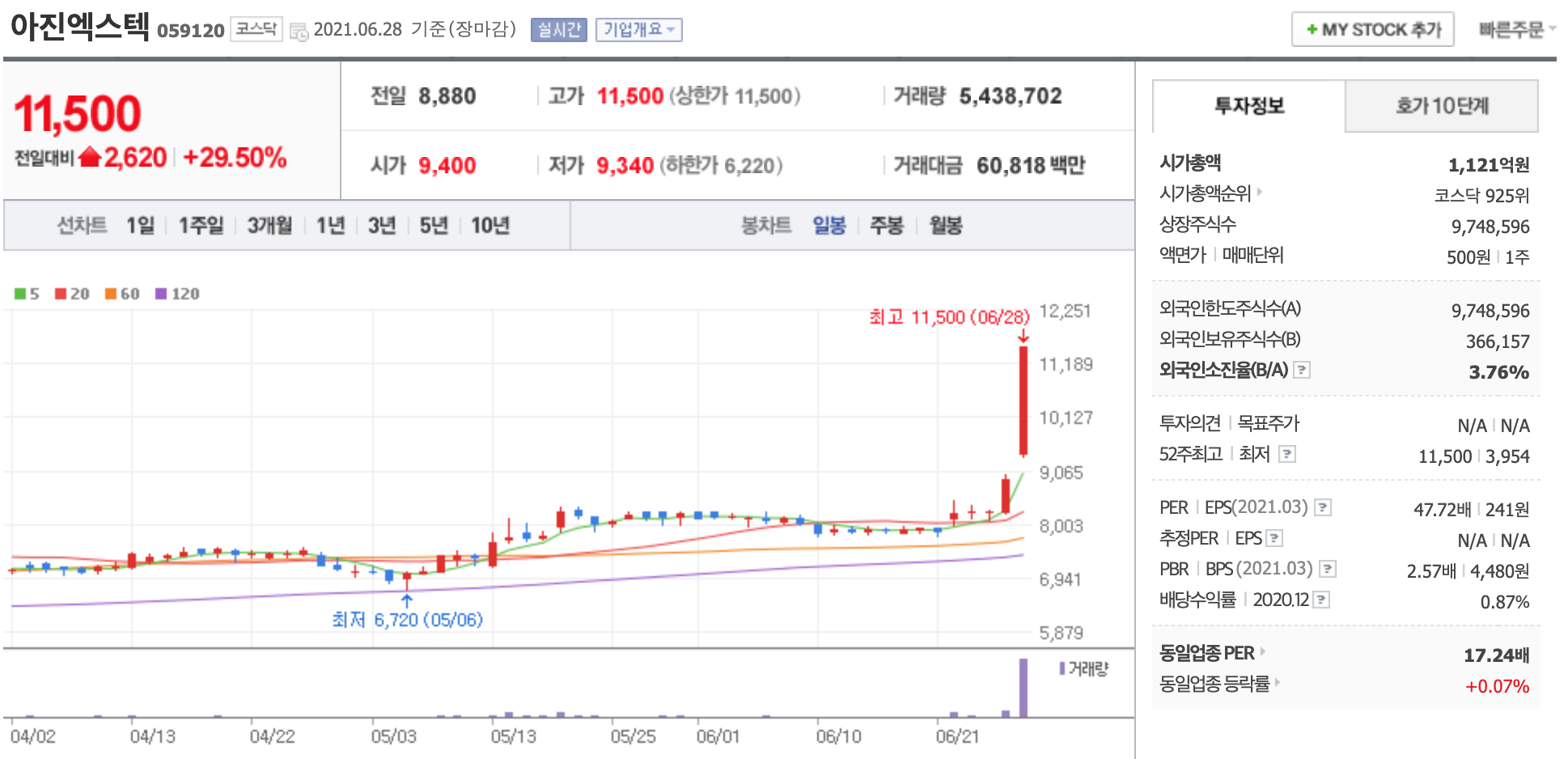Click the 코스닥 925위 ranking value
Viewport: 1568px width, 759px height.
coord(1481,196)
